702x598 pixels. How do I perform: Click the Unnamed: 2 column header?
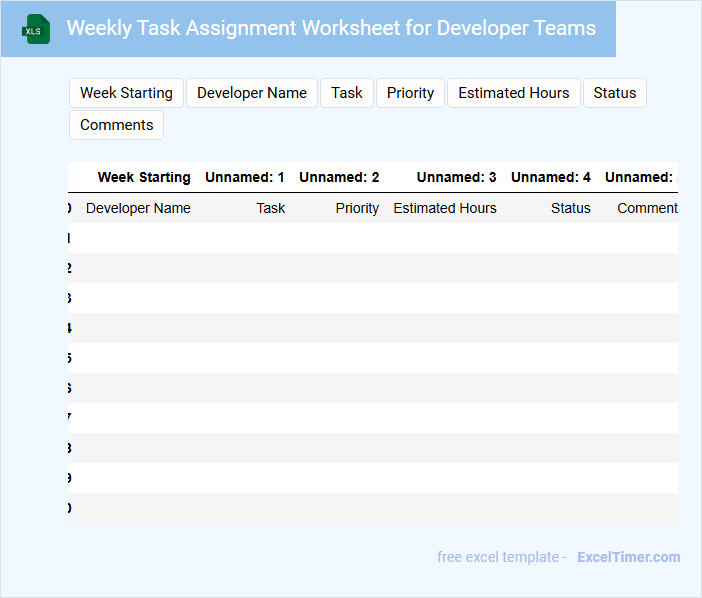[x=339, y=177]
